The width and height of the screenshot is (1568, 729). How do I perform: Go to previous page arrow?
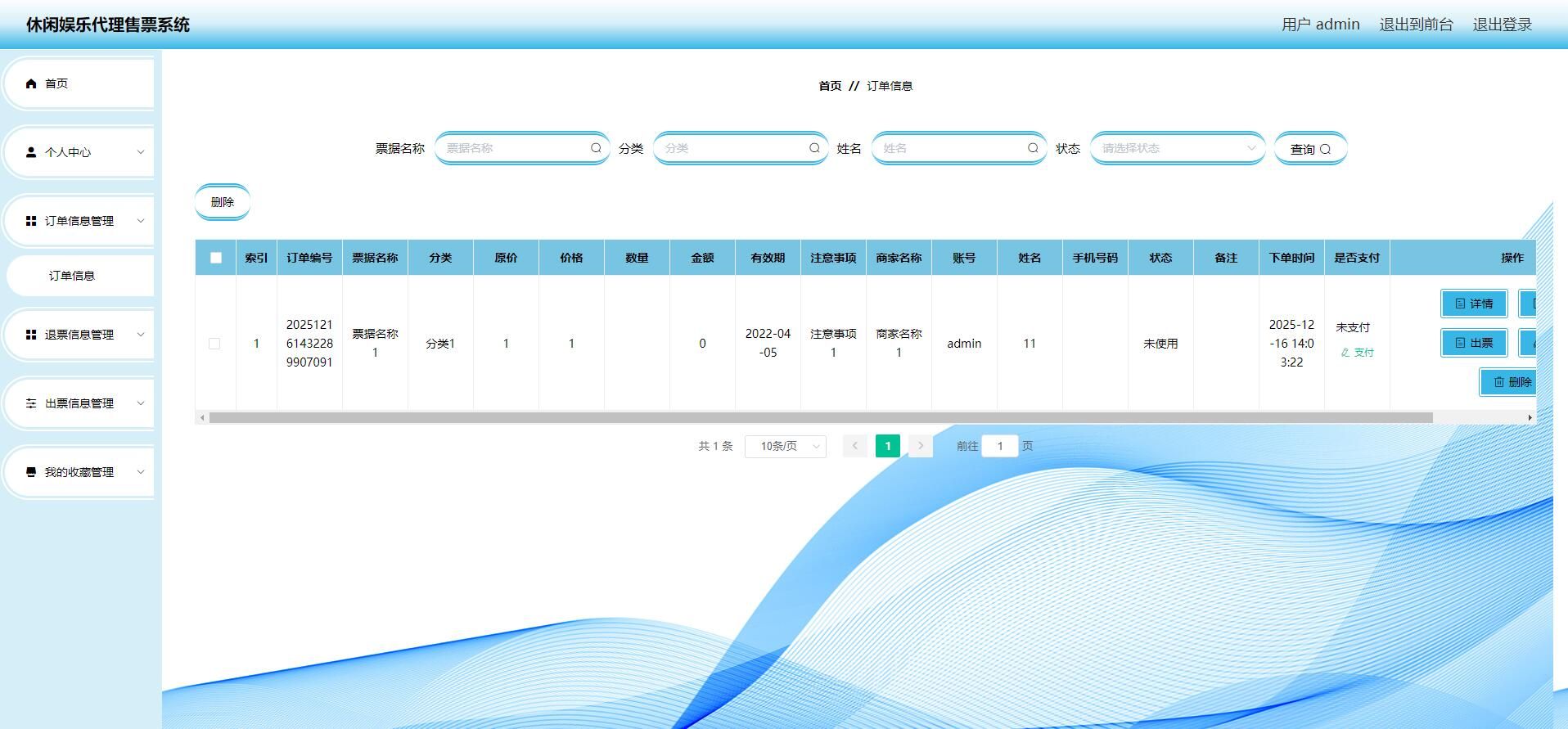[854, 446]
